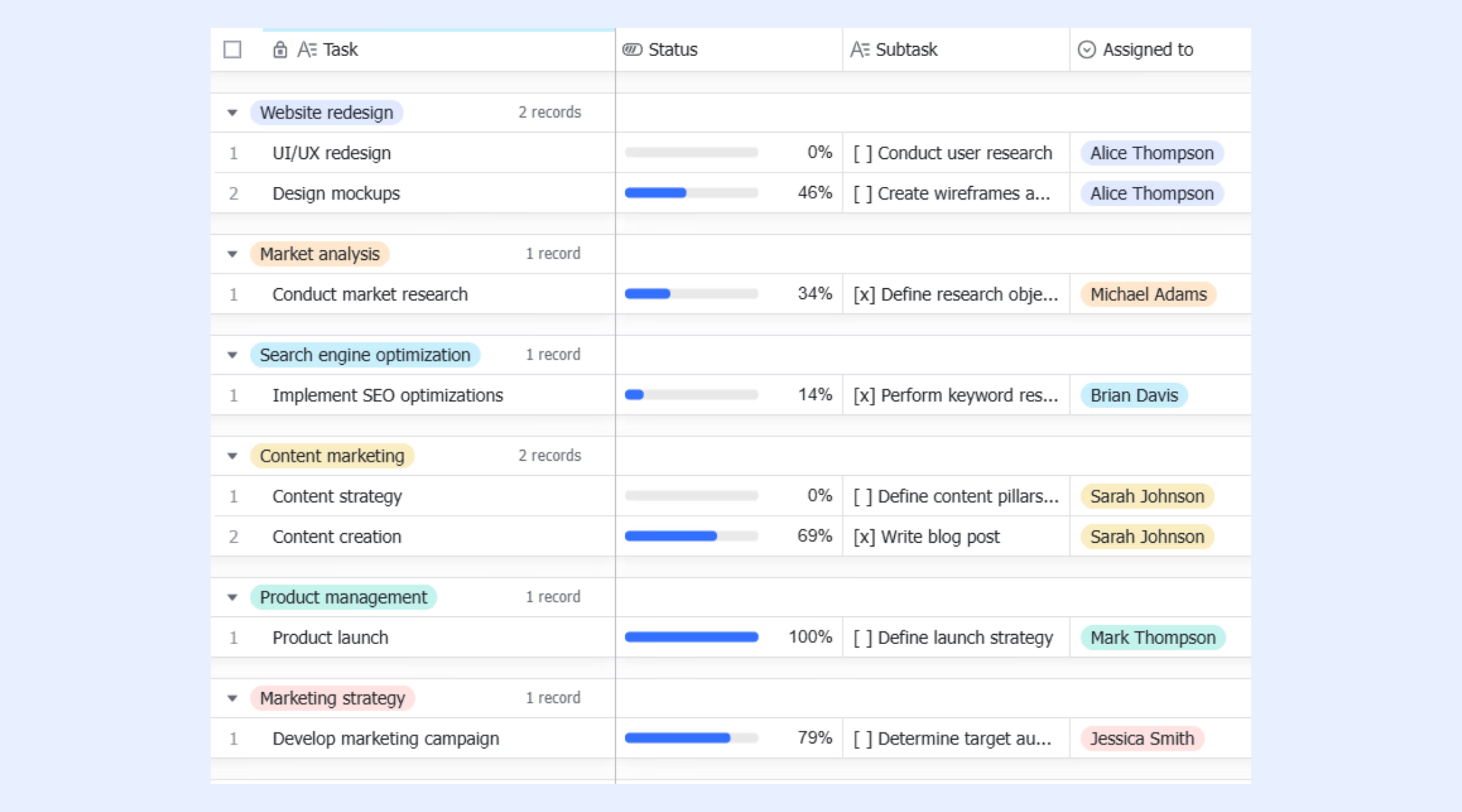Click the dropdown circle icon beside Assigned to
This screenshot has width=1462, height=812.
click(x=1086, y=49)
